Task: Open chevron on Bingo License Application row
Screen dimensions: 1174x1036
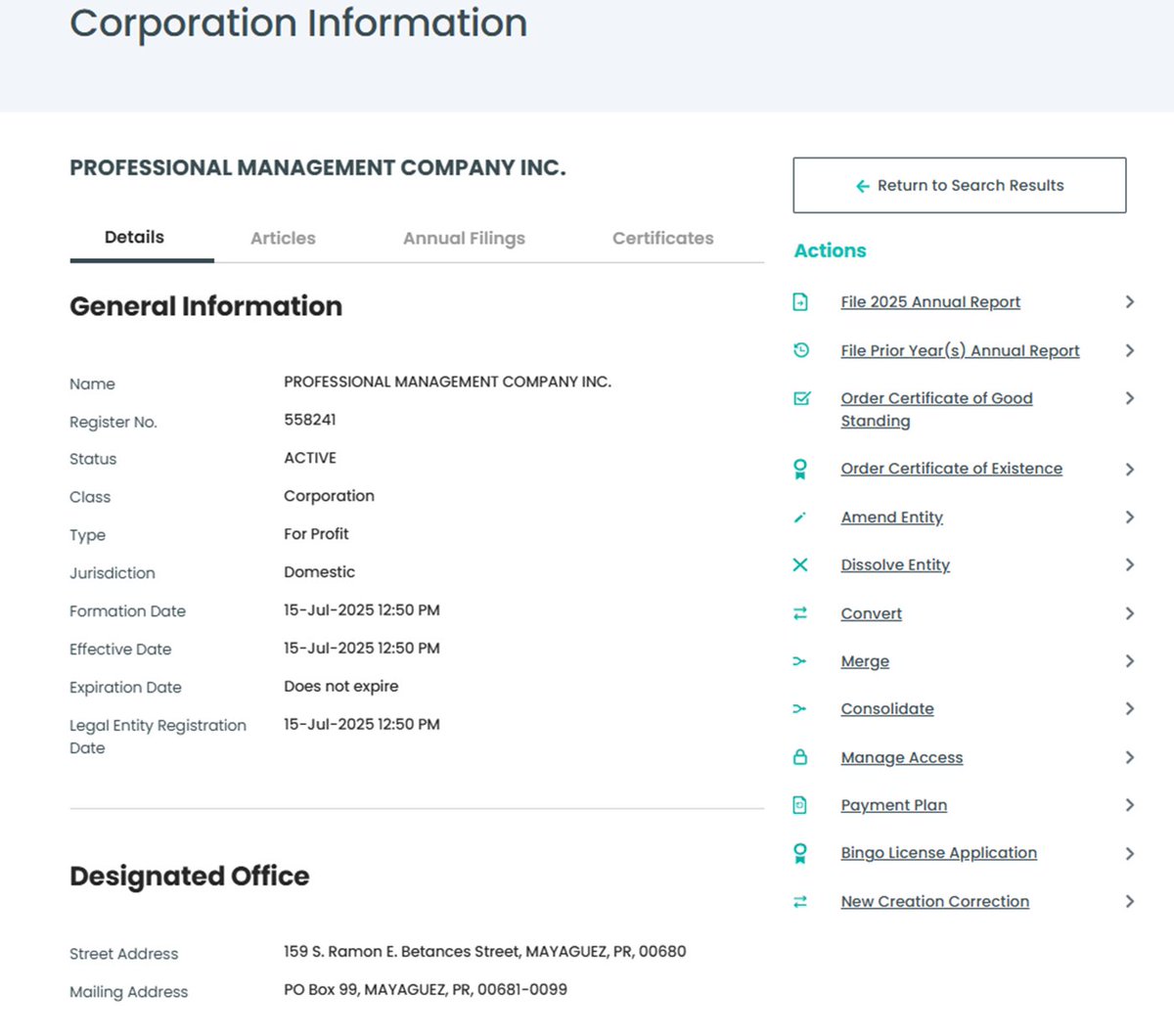Action: coord(1130,854)
